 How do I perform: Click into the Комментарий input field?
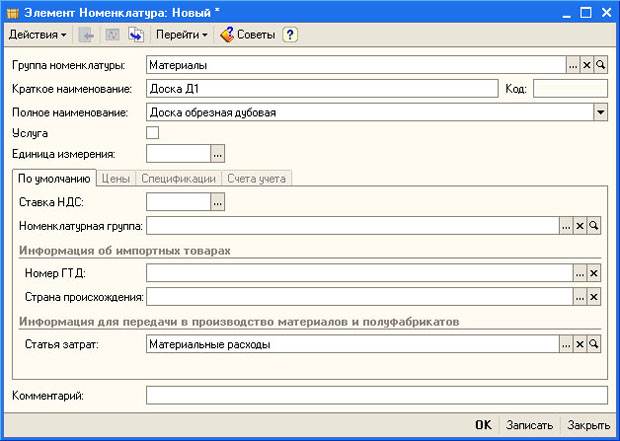click(376, 395)
